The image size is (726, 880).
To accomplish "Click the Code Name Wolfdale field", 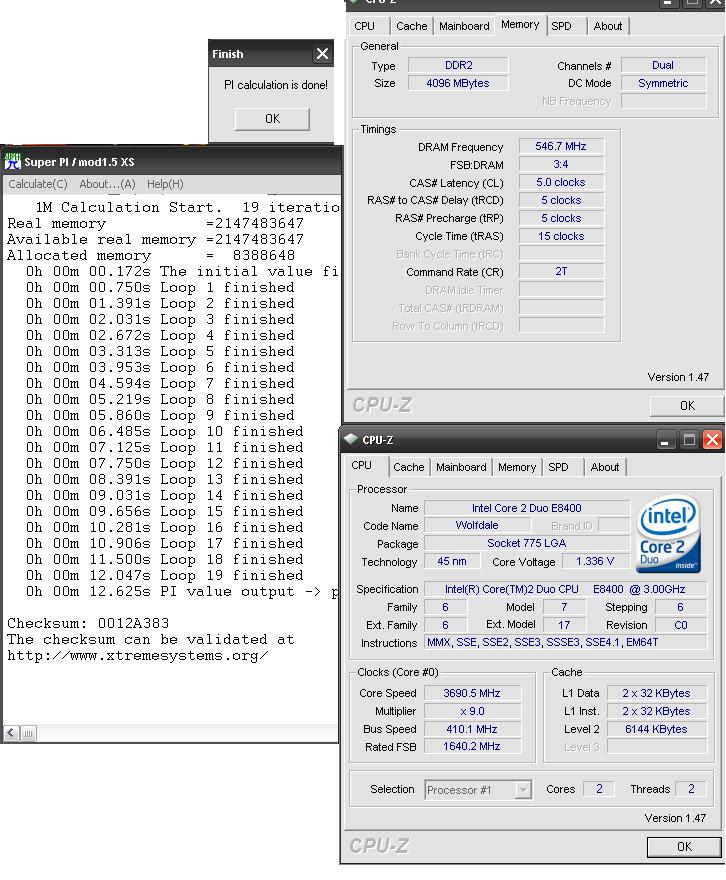I will pyautogui.click(x=477, y=525).
